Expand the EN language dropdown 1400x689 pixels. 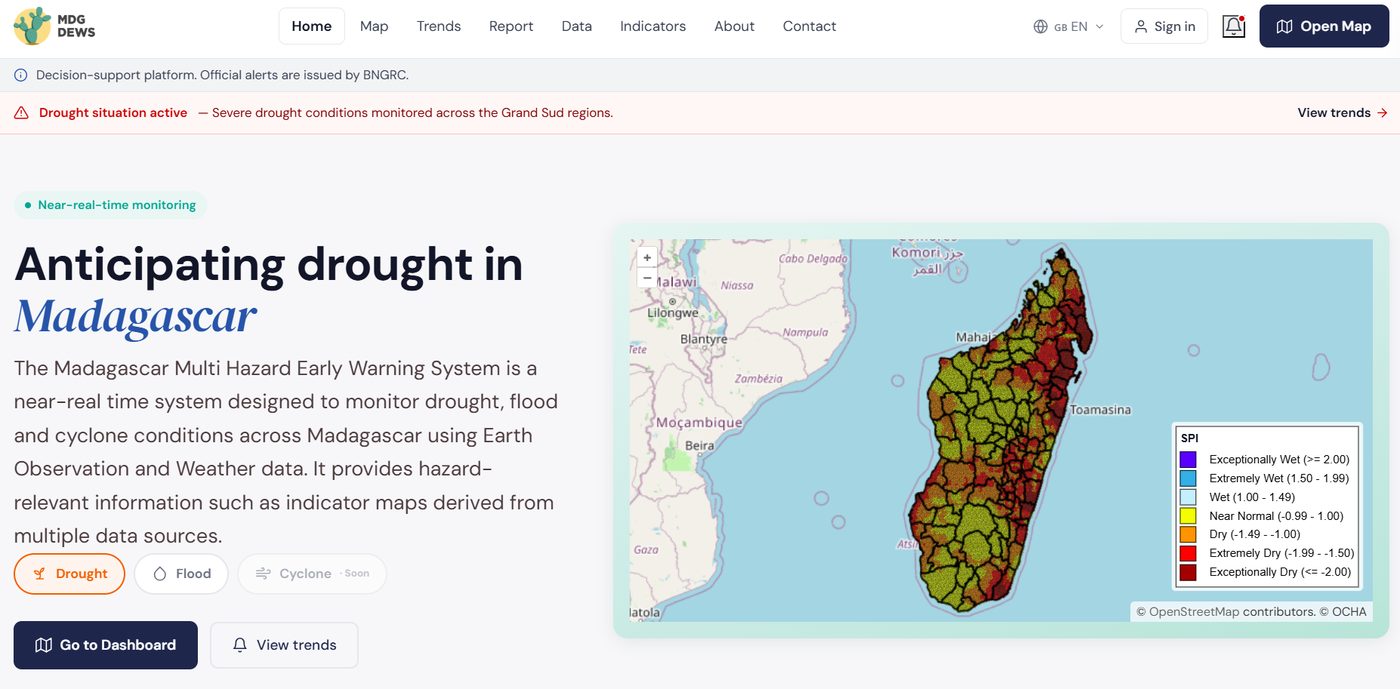click(x=1069, y=27)
